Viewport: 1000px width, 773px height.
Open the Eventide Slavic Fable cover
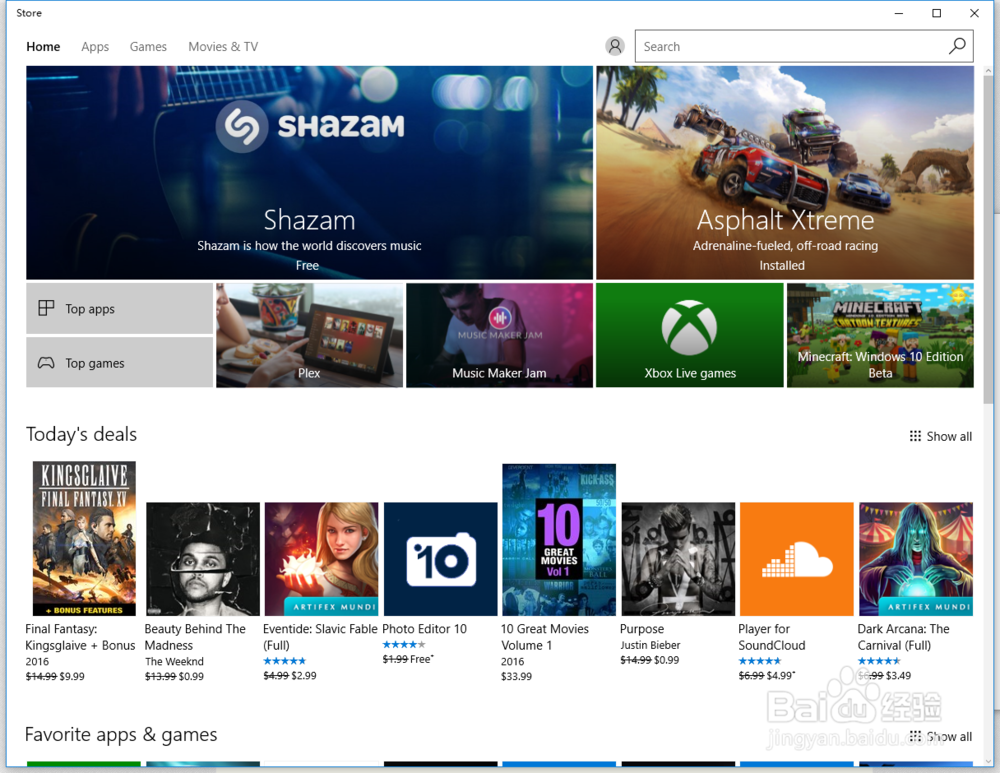coord(321,559)
